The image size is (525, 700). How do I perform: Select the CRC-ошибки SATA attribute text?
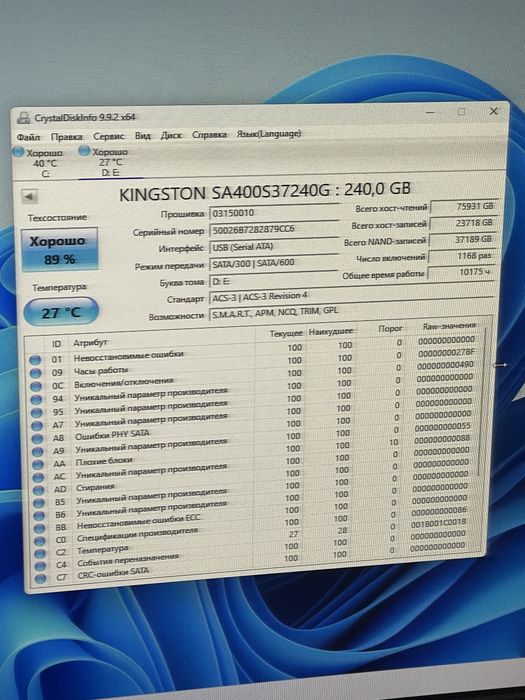coord(113,573)
